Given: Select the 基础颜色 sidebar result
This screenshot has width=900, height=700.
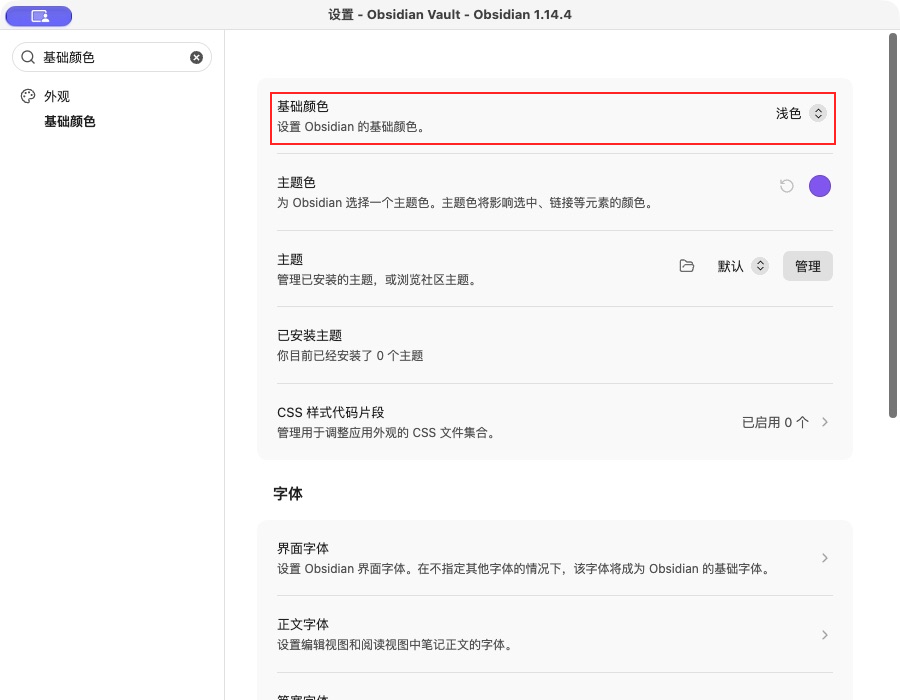Looking at the screenshot, I should 69,122.
